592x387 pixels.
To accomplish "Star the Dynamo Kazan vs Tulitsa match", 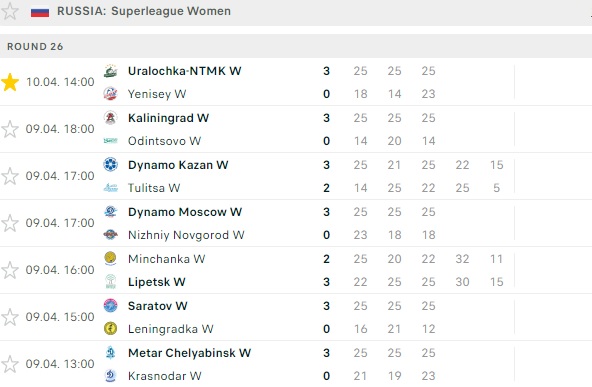I will 10,176.
